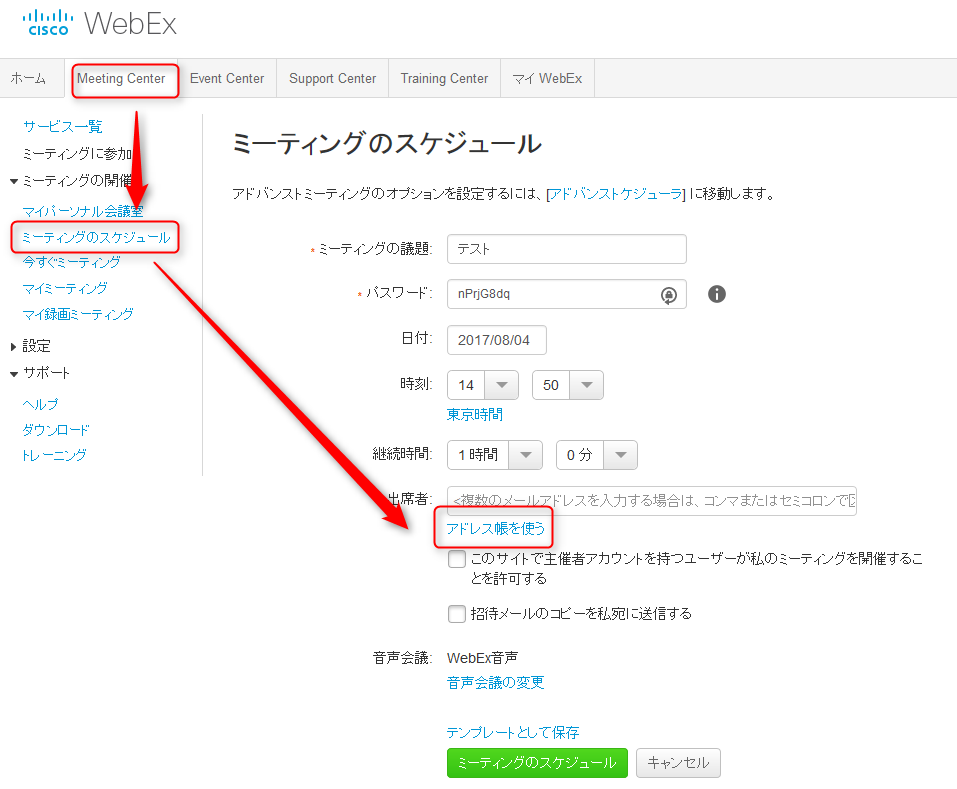957x789 pixels.
Task: Click the password info icon
Action: (717, 294)
